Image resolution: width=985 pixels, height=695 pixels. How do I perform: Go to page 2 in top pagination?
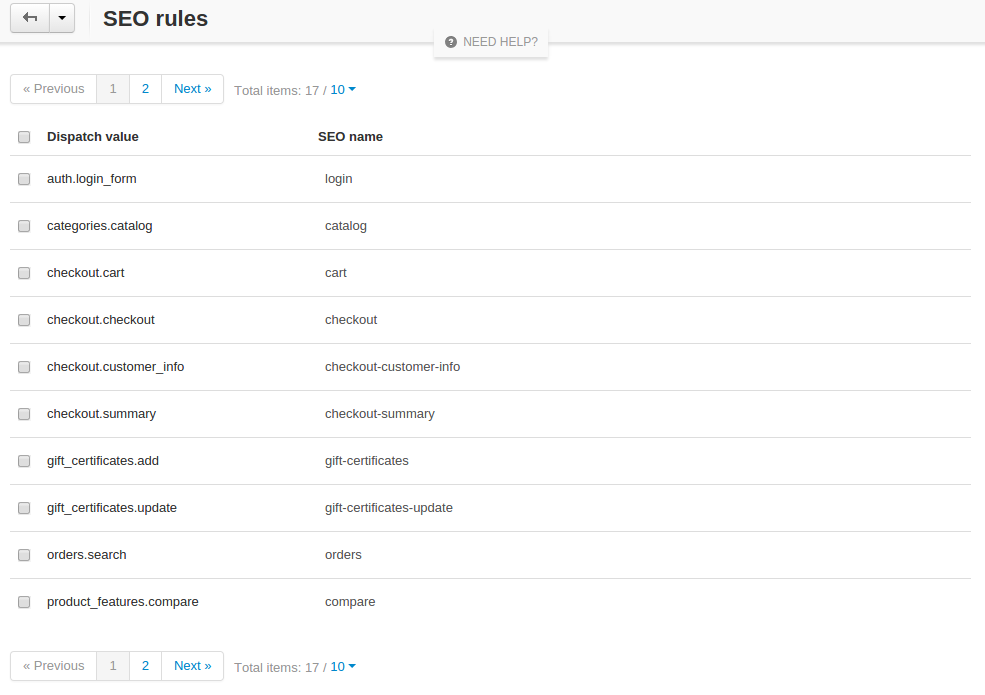pyautogui.click(x=145, y=89)
